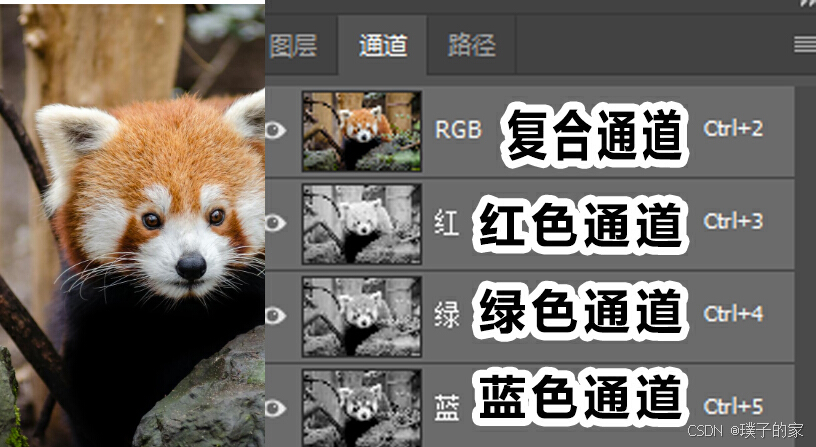Select the 红 channel name label
816x447 pixels.
pos(447,223)
